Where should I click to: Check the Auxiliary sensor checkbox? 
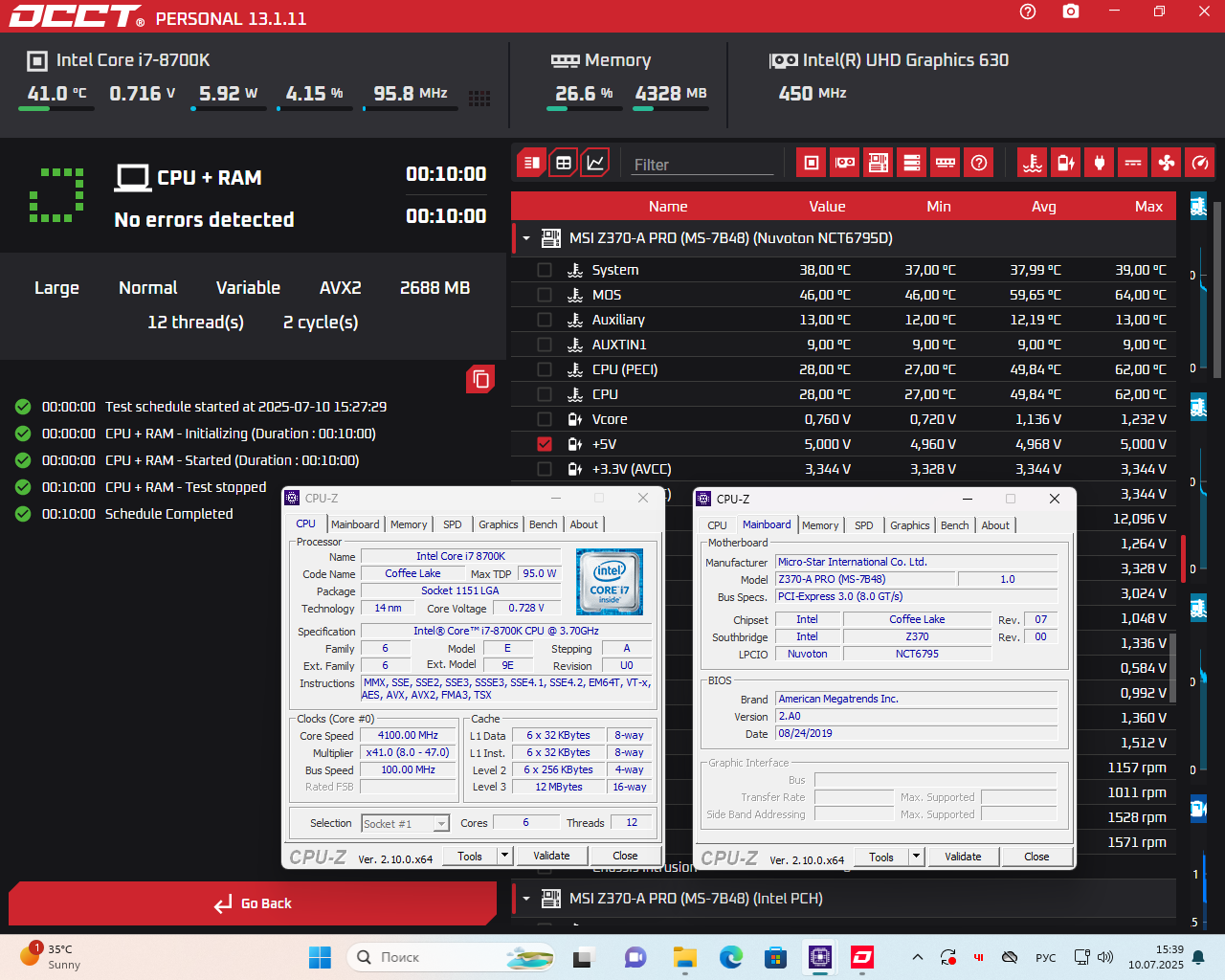545,320
